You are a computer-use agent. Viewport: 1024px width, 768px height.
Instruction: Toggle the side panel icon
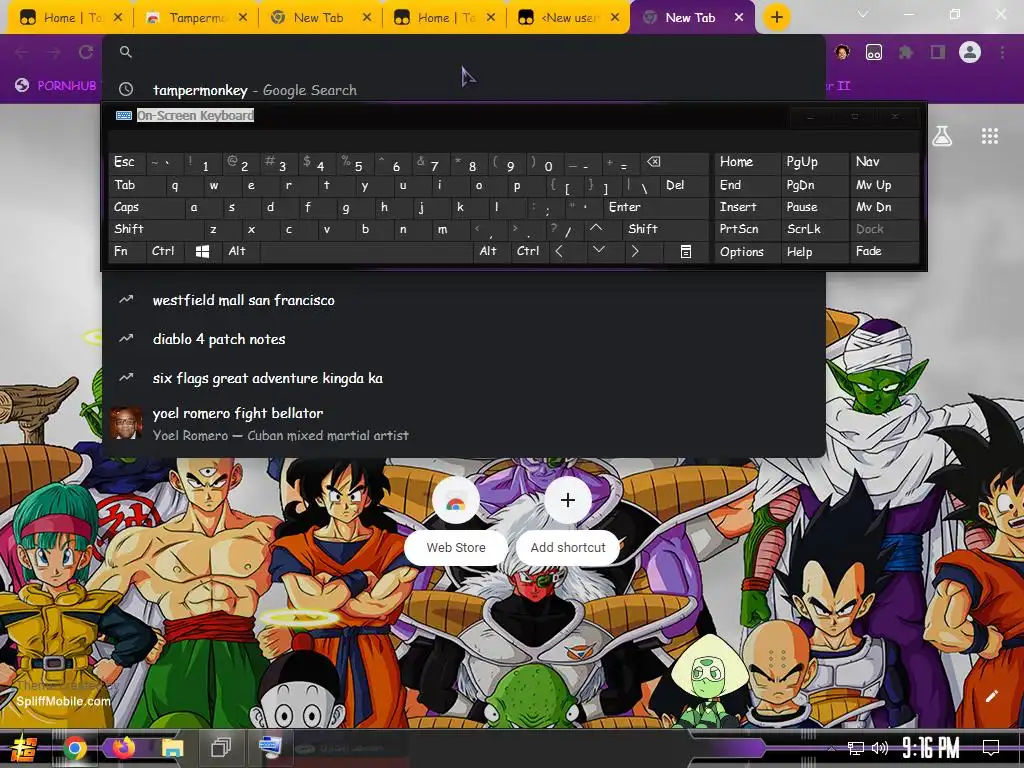pyautogui.click(x=938, y=52)
